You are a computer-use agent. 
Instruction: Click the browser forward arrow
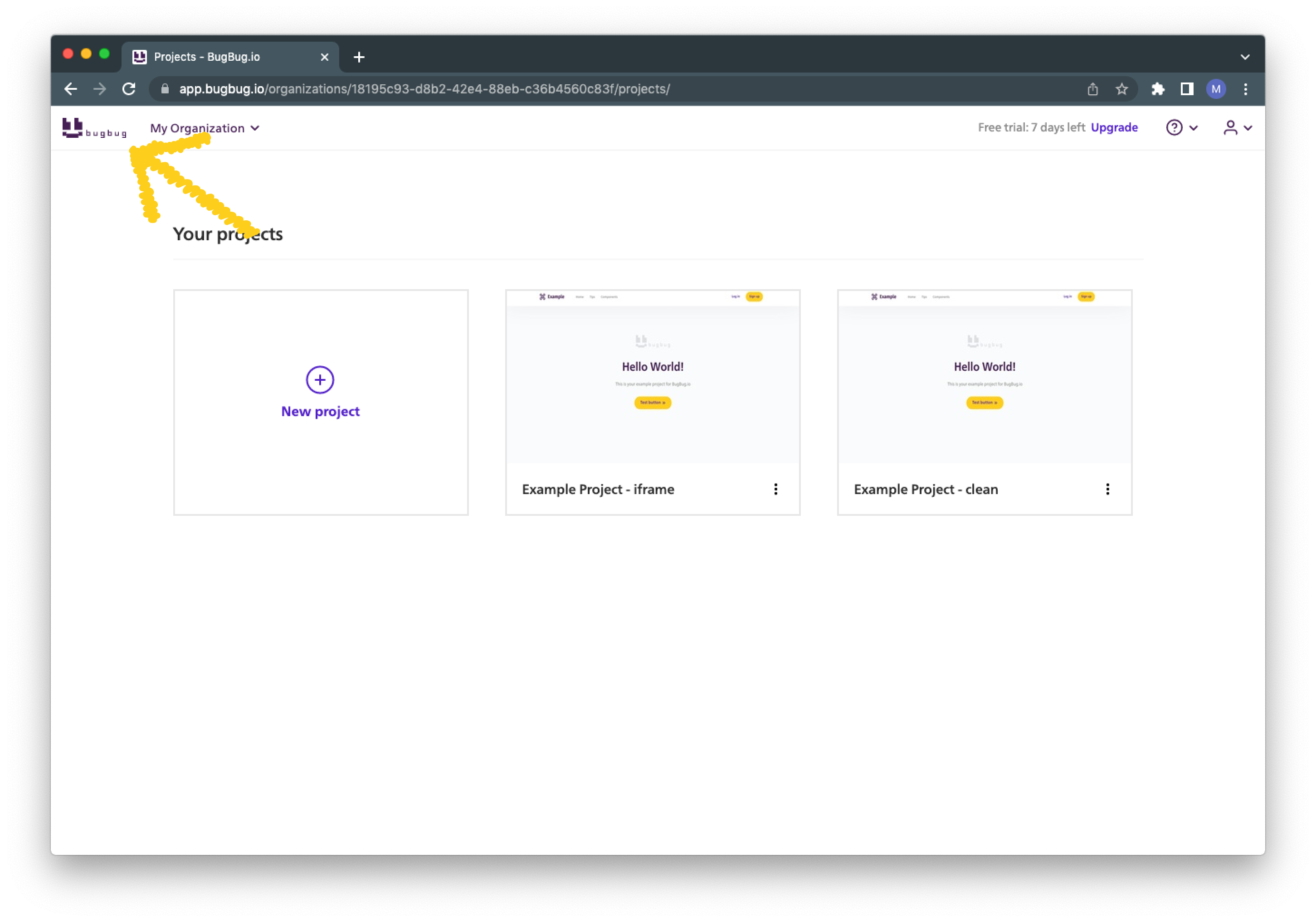[100, 89]
